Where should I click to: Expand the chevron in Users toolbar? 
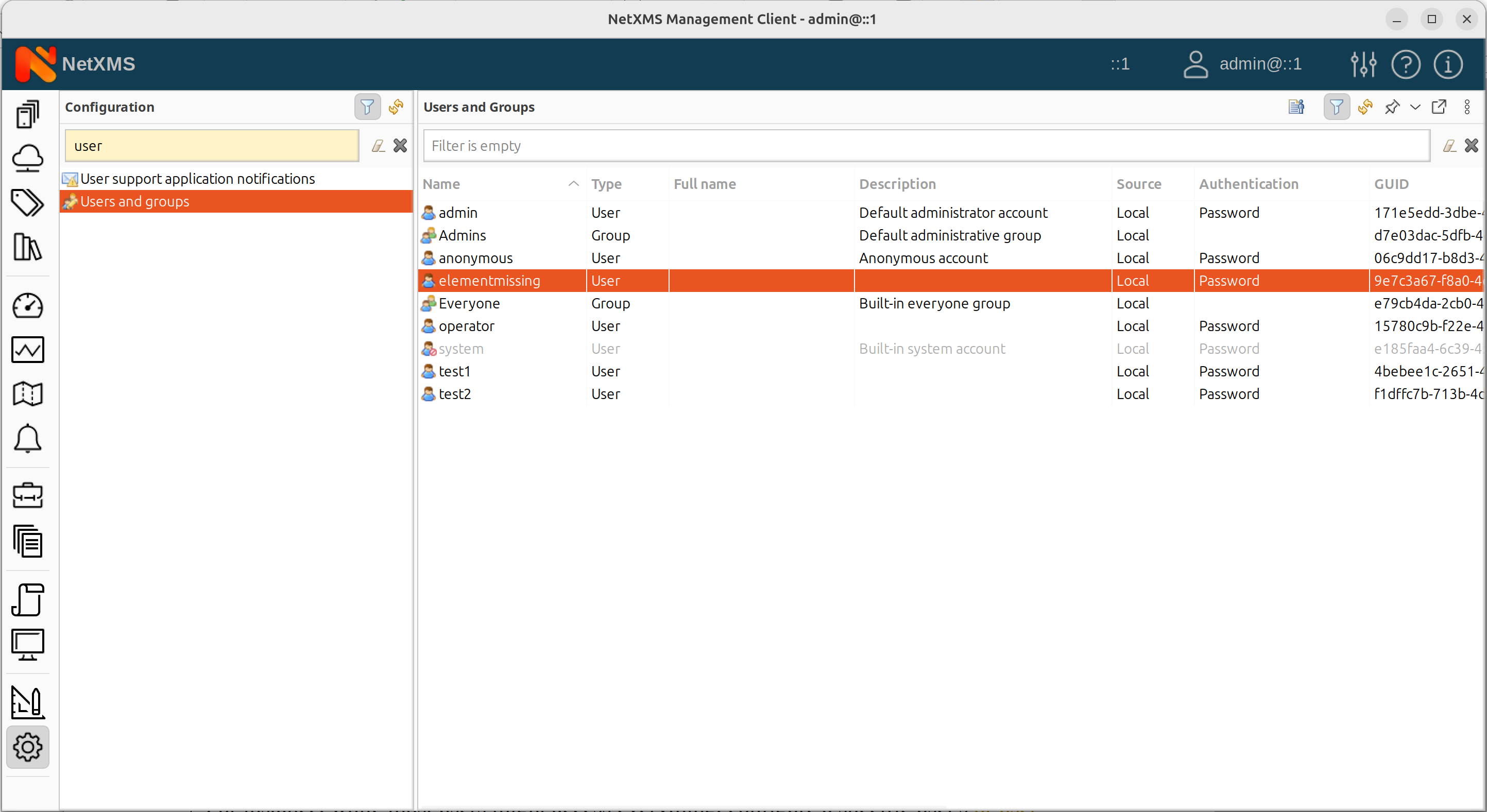tap(1415, 107)
